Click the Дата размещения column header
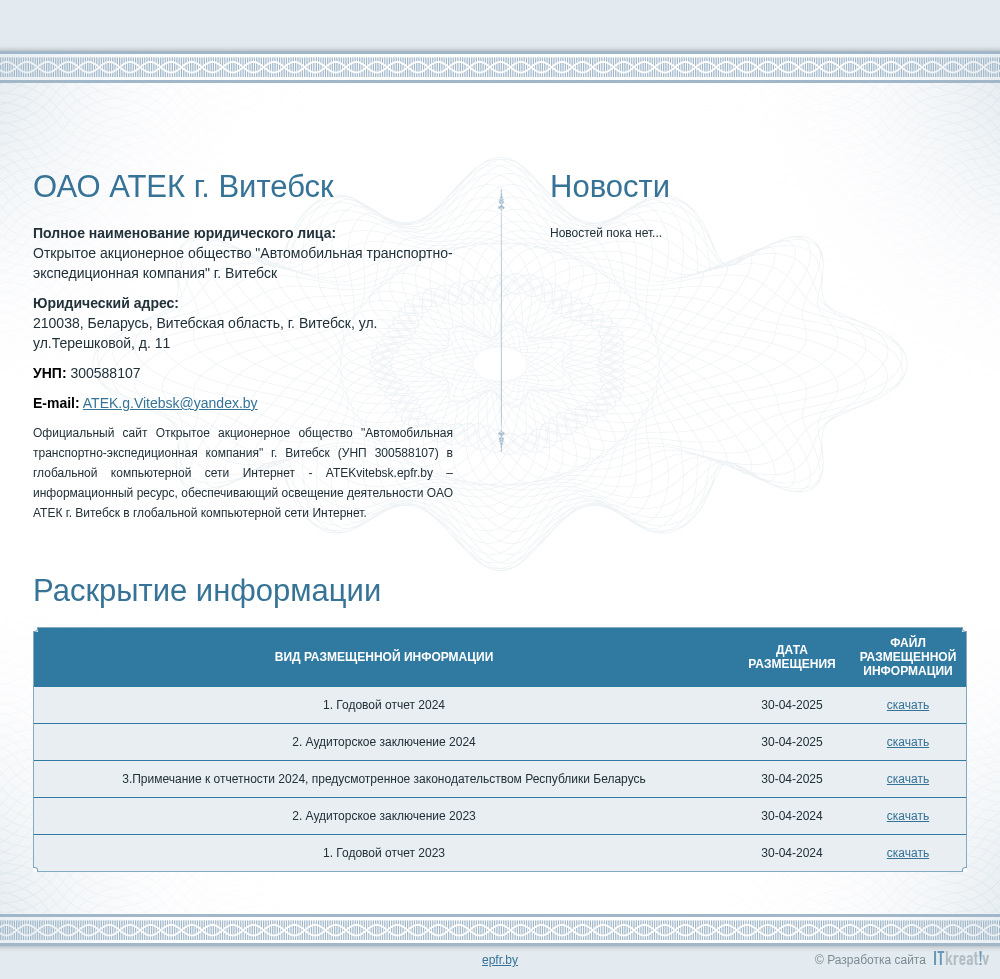This screenshot has height=979, width=1000. click(791, 657)
